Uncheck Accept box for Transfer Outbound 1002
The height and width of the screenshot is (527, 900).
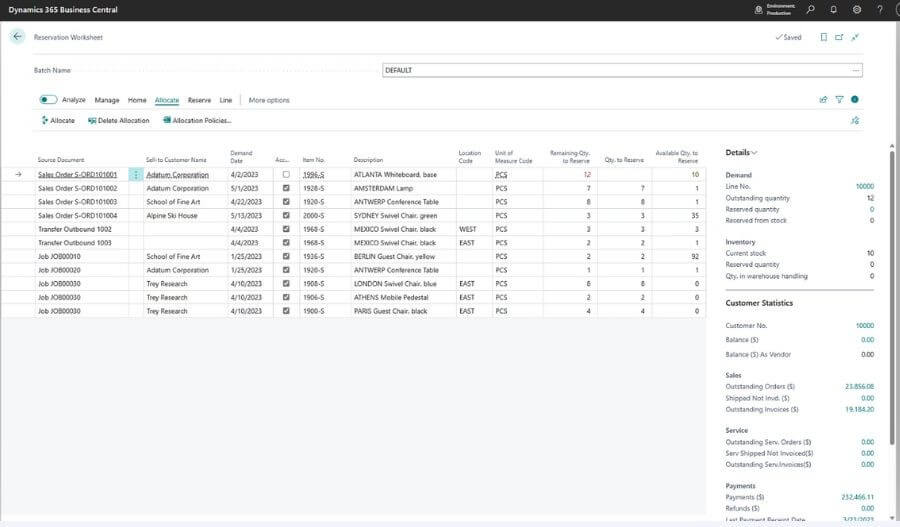click(x=286, y=229)
